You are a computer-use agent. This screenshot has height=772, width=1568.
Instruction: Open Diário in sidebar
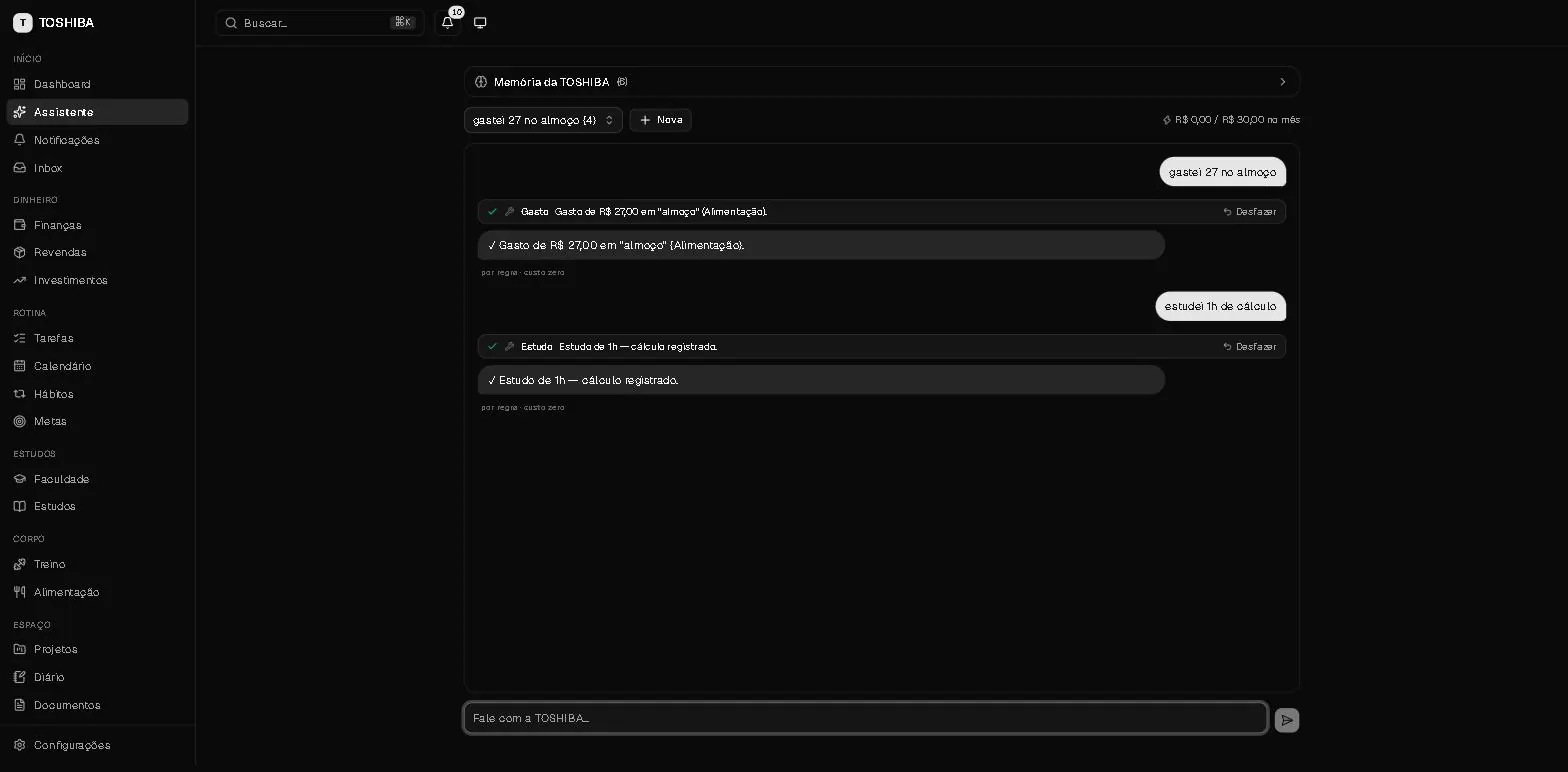pyautogui.click(x=97, y=677)
